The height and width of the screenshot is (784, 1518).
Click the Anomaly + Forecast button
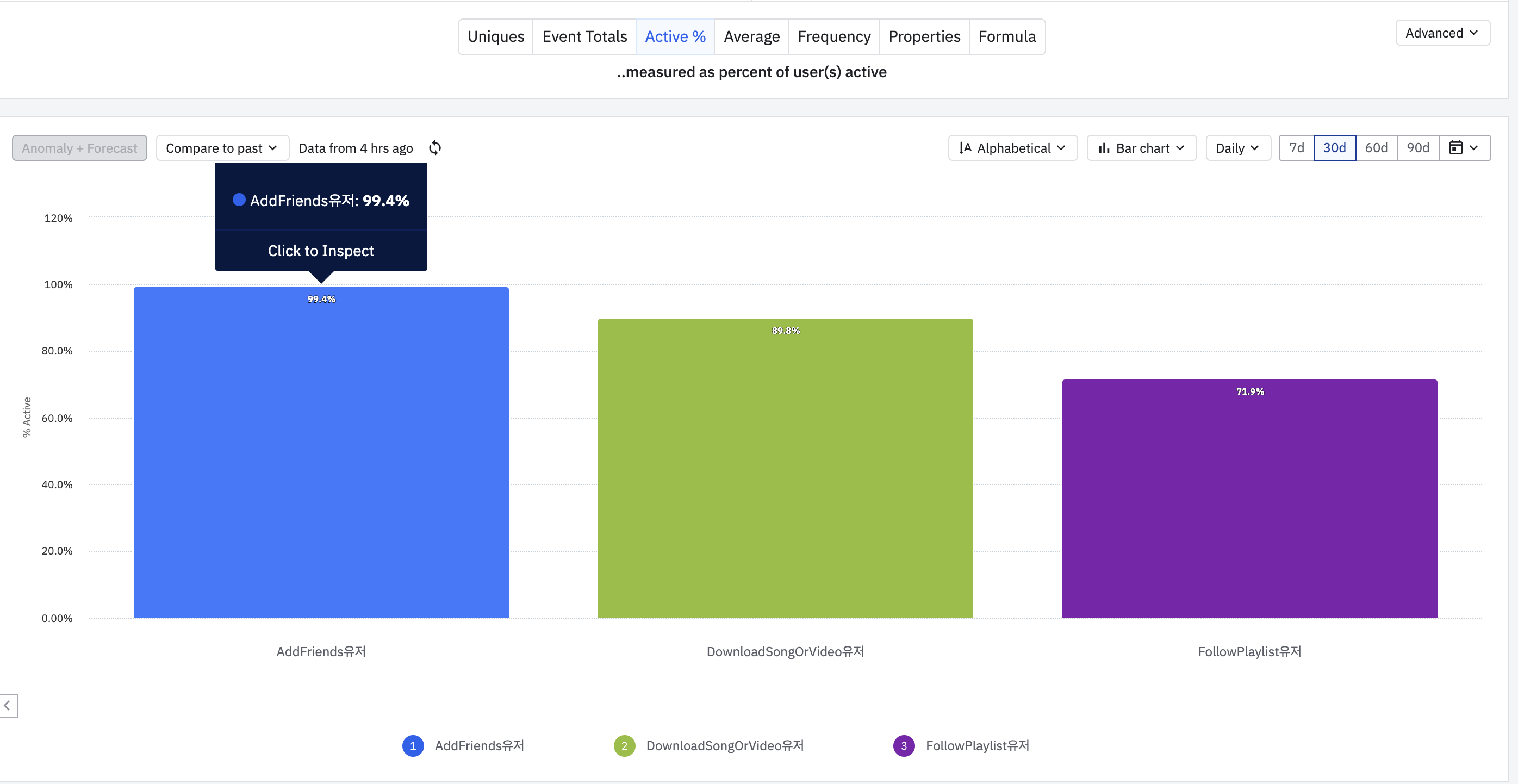(79, 148)
